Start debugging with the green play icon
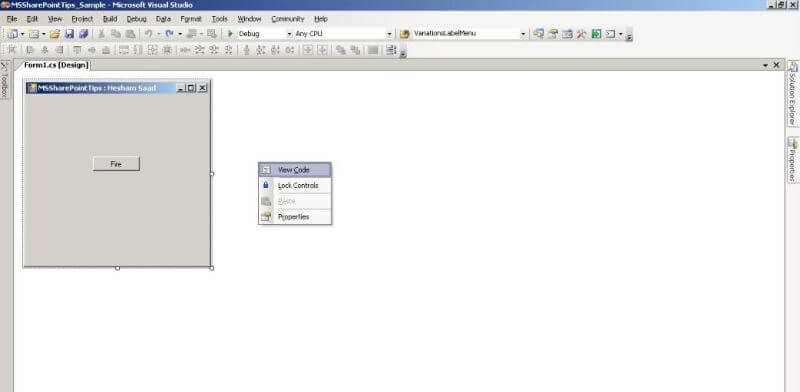Viewport: 800px width, 392px height. [230, 34]
